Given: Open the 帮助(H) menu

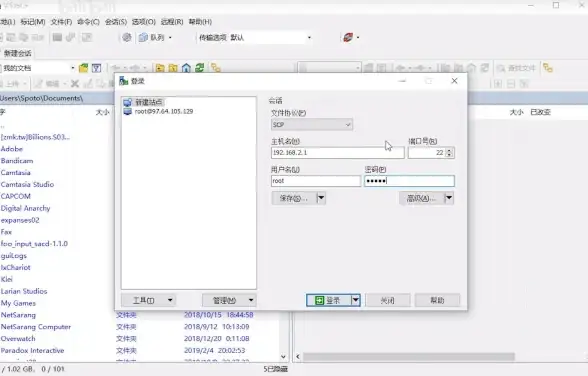Looking at the screenshot, I should click(x=200, y=22).
